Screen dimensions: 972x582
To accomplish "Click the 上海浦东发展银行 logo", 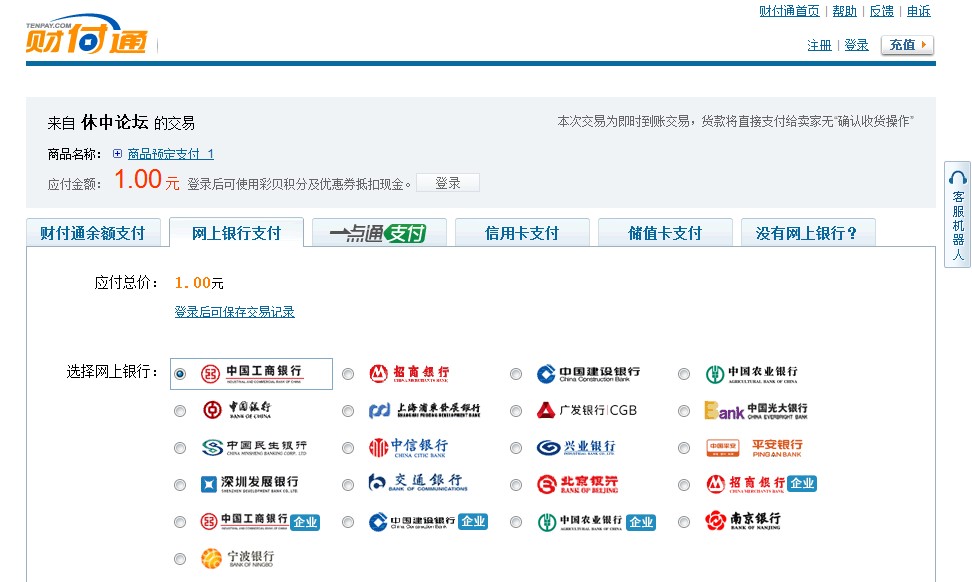I will click(425, 410).
